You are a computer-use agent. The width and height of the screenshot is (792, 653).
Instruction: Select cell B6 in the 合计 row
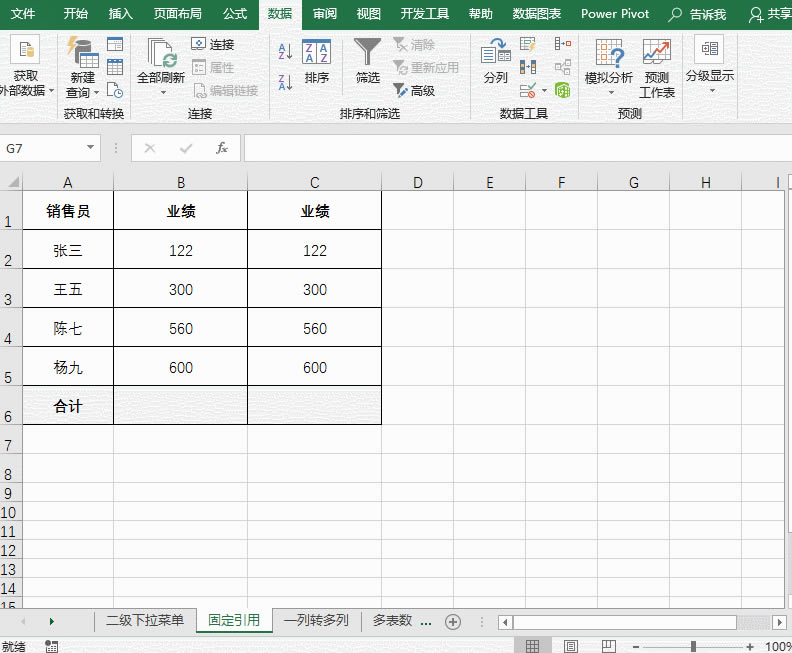tap(180, 406)
